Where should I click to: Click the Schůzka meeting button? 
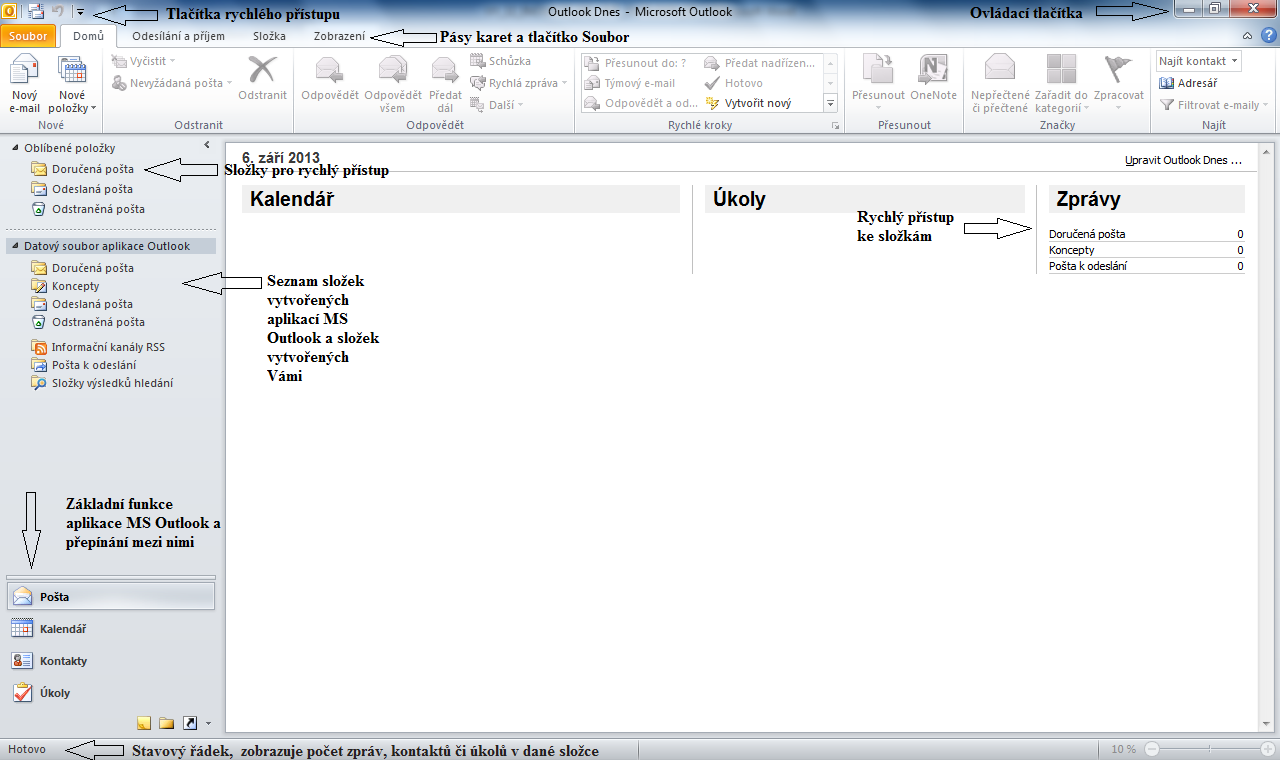pyautogui.click(x=501, y=62)
